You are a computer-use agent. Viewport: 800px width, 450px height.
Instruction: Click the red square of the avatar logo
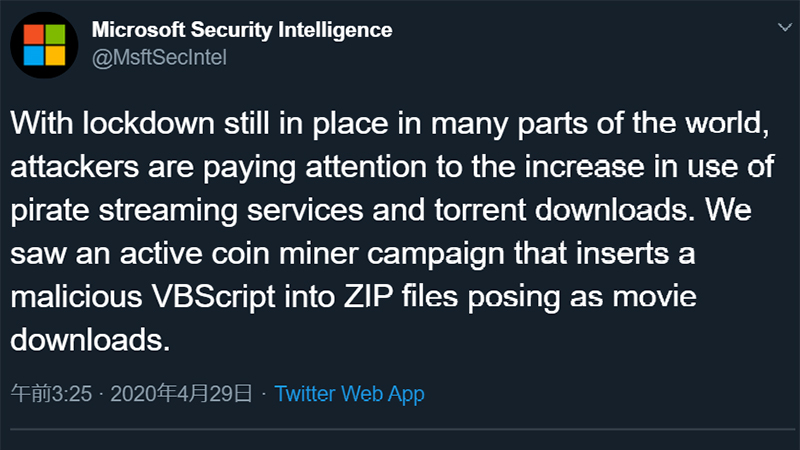point(35,35)
